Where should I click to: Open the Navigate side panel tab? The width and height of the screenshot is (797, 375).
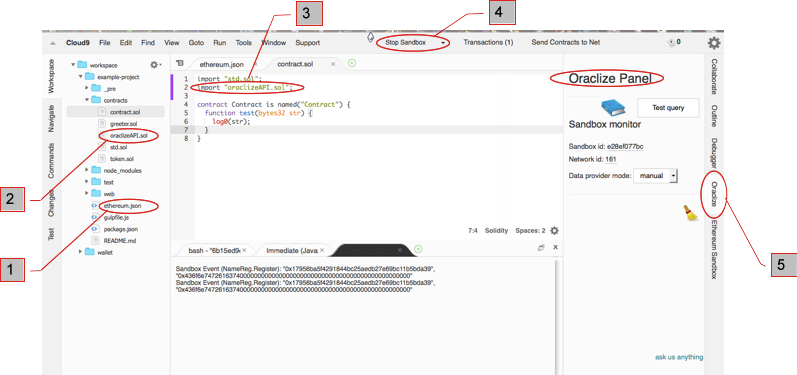click(x=51, y=118)
